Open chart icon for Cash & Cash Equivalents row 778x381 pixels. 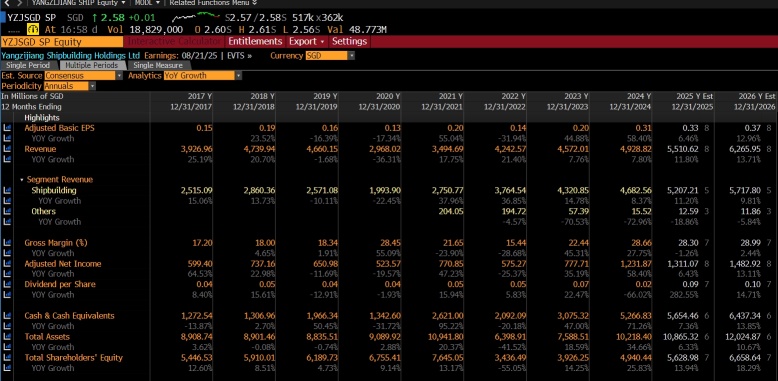tap(7, 316)
